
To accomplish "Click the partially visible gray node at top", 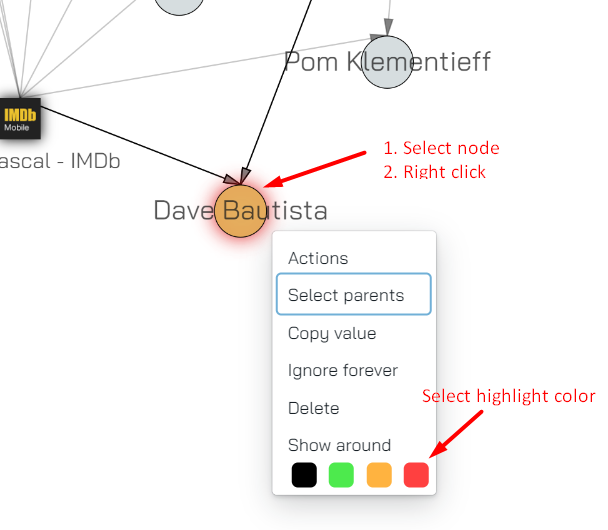I will [179, 6].
